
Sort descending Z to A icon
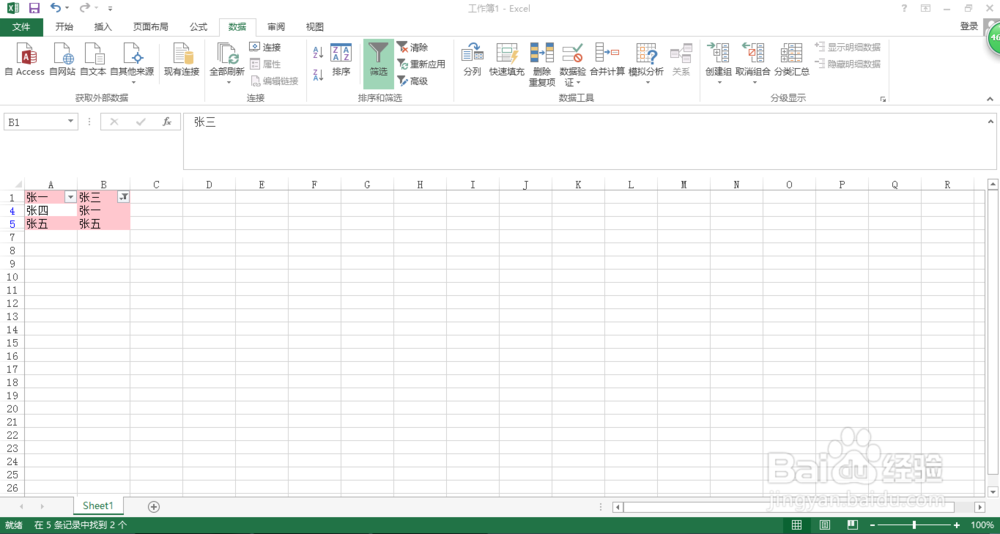coord(318,75)
